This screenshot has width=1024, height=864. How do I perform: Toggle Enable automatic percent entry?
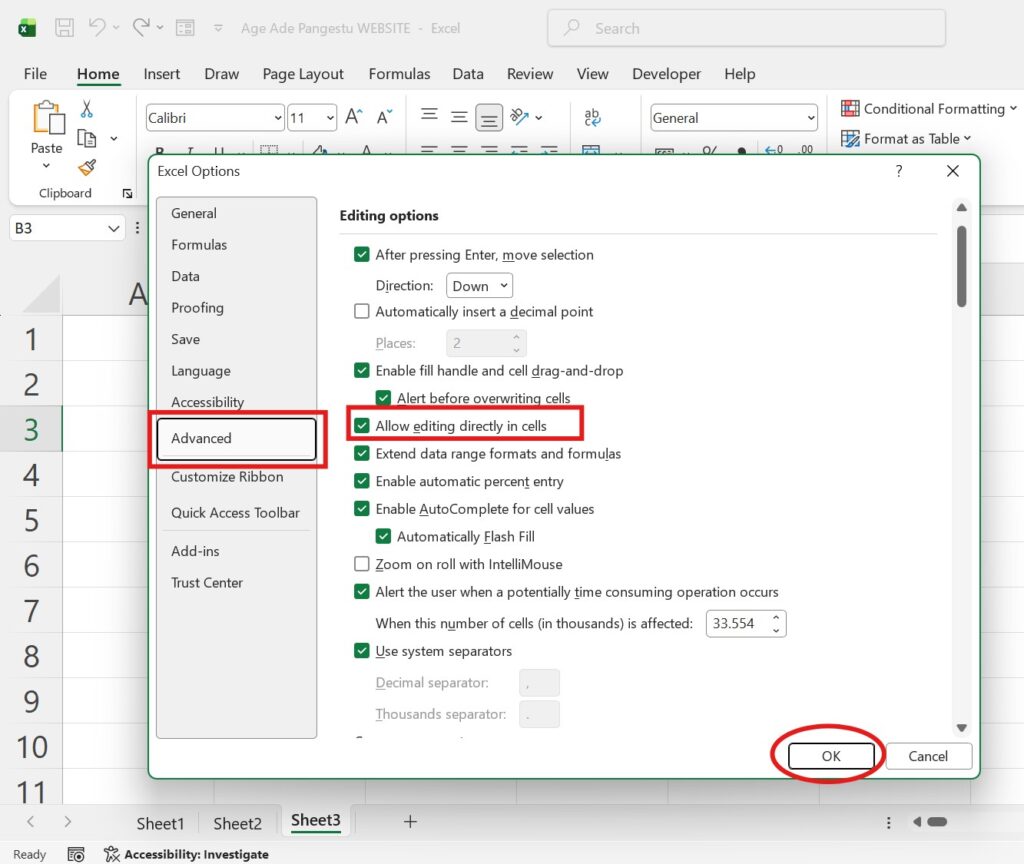(x=361, y=481)
